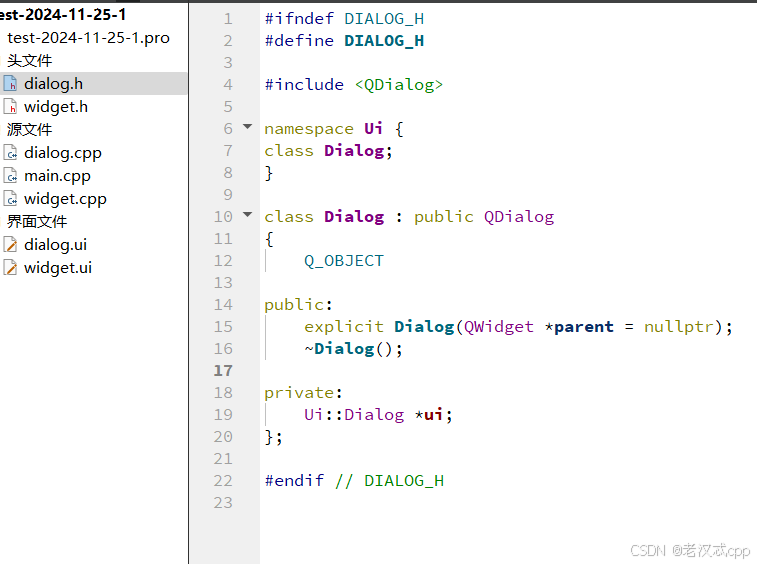Click QWidget in the constructor parameter

coord(499,327)
